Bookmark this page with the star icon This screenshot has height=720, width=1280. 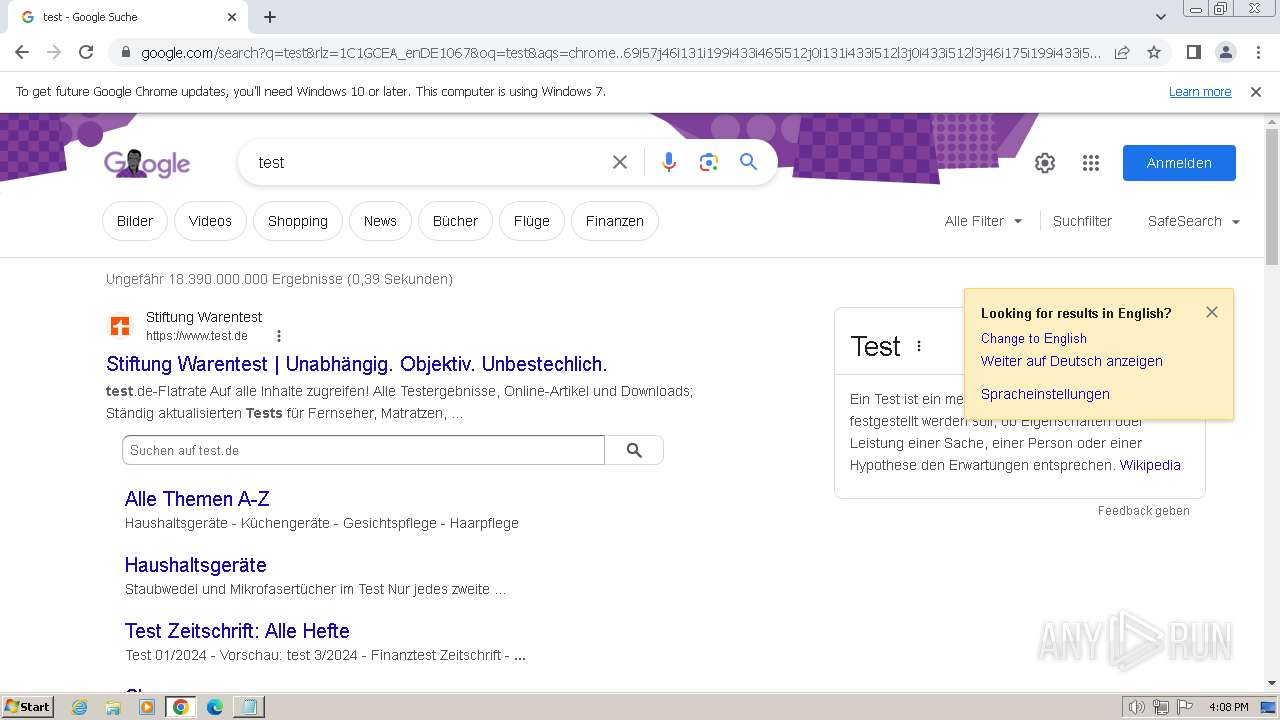tap(1154, 52)
